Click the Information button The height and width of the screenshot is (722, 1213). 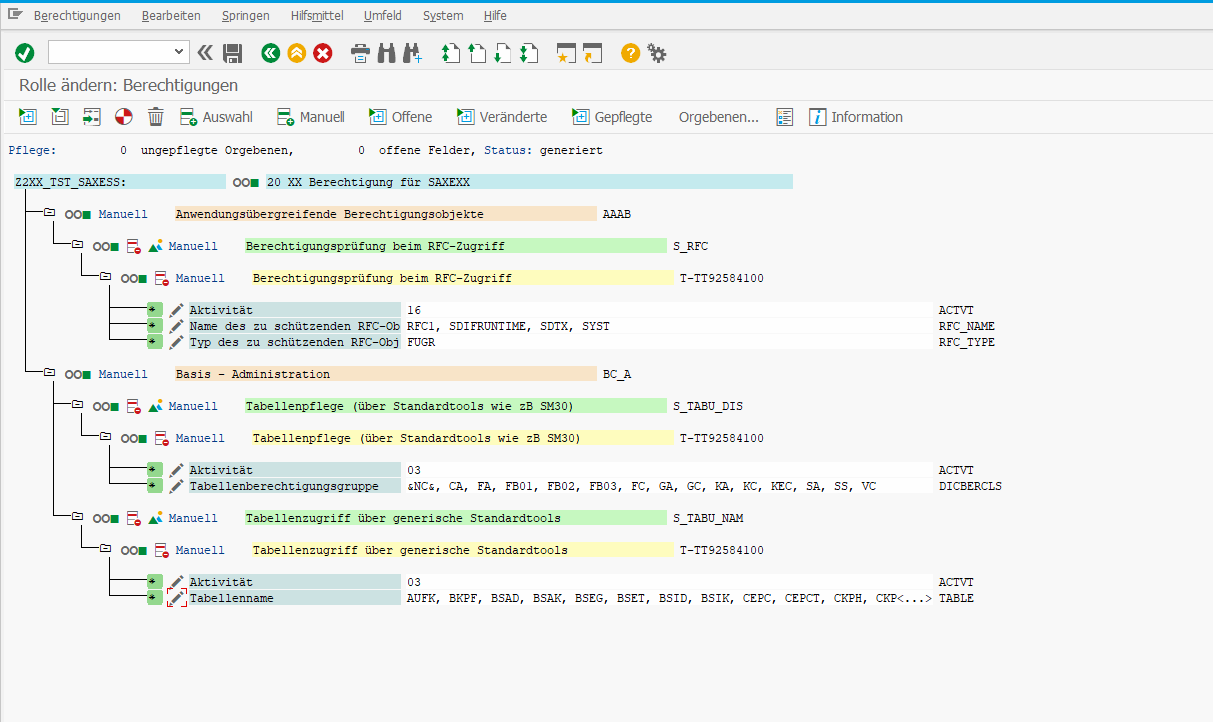coord(855,117)
